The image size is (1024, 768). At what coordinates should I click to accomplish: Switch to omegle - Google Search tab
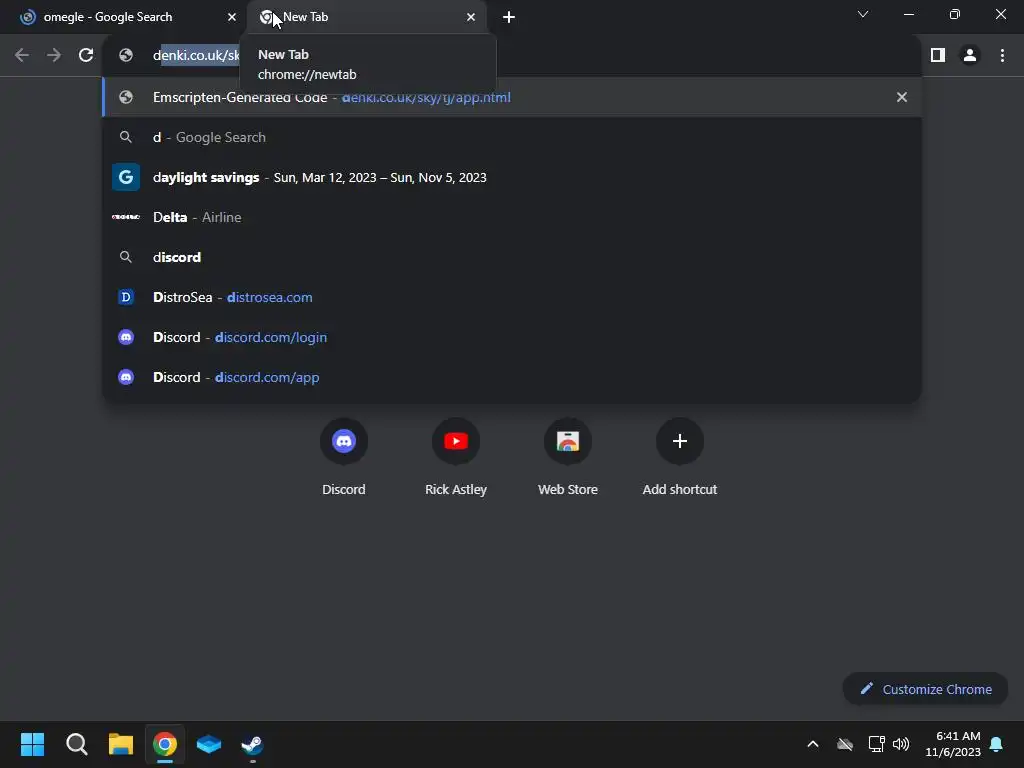[x=124, y=18]
